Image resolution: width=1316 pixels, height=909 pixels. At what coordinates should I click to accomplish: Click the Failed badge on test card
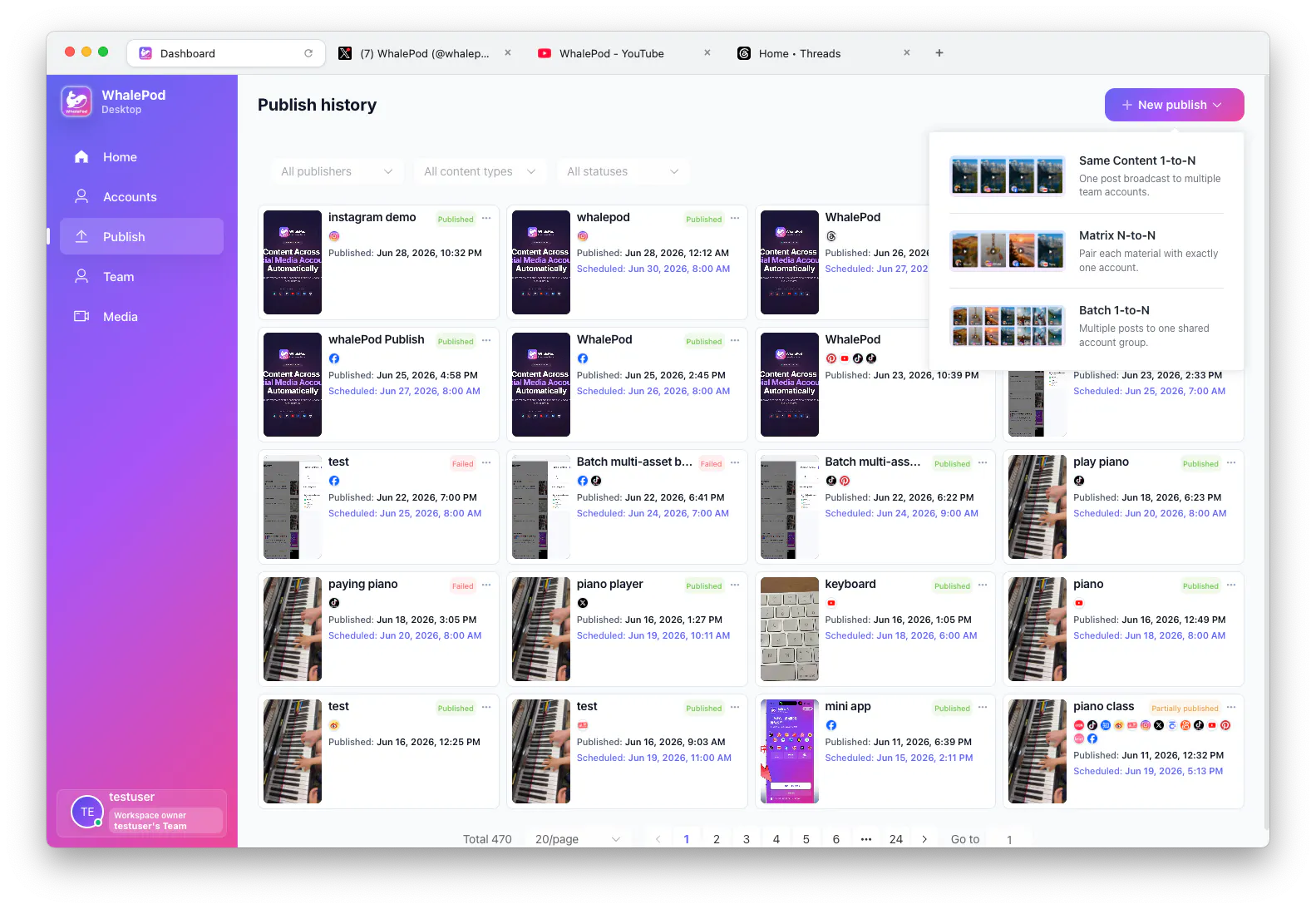point(463,464)
